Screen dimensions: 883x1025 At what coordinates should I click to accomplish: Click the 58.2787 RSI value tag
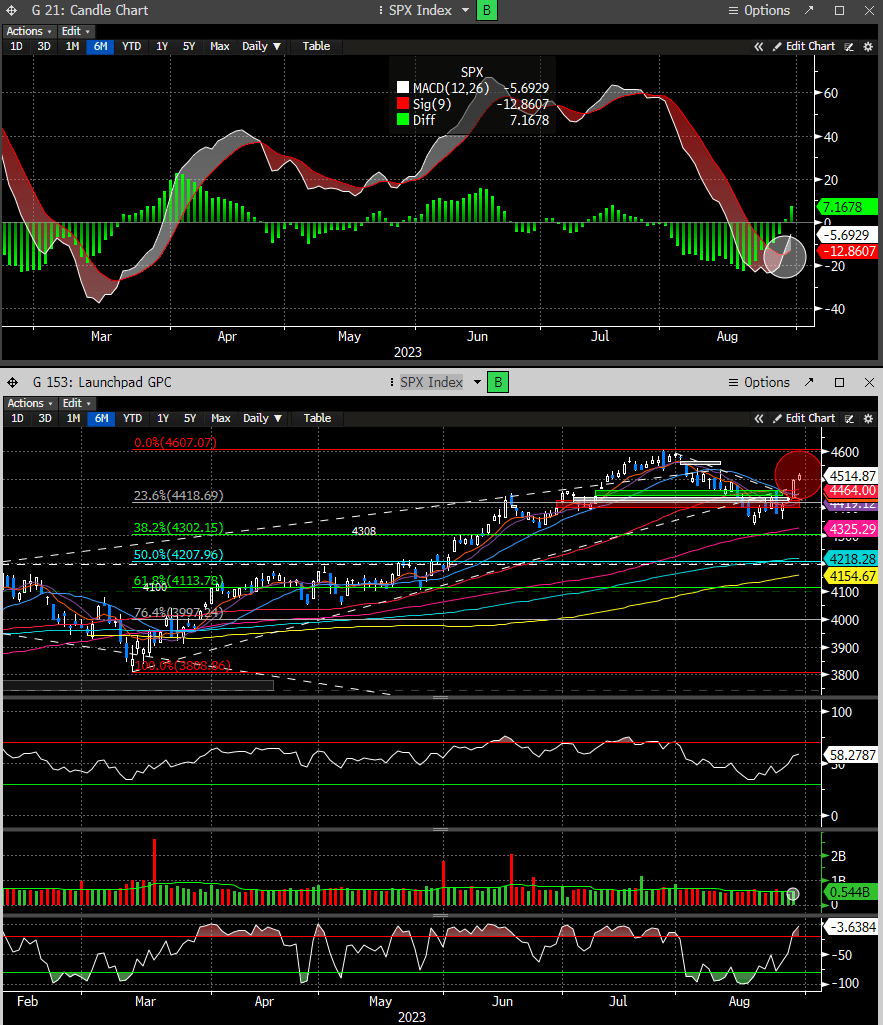click(x=852, y=755)
